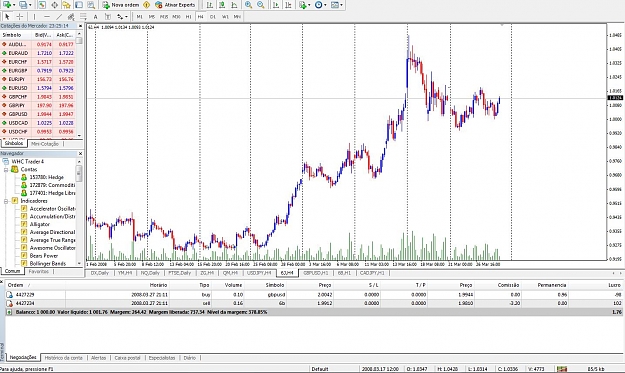Collapse the Contas tree node

[x=6, y=169]
